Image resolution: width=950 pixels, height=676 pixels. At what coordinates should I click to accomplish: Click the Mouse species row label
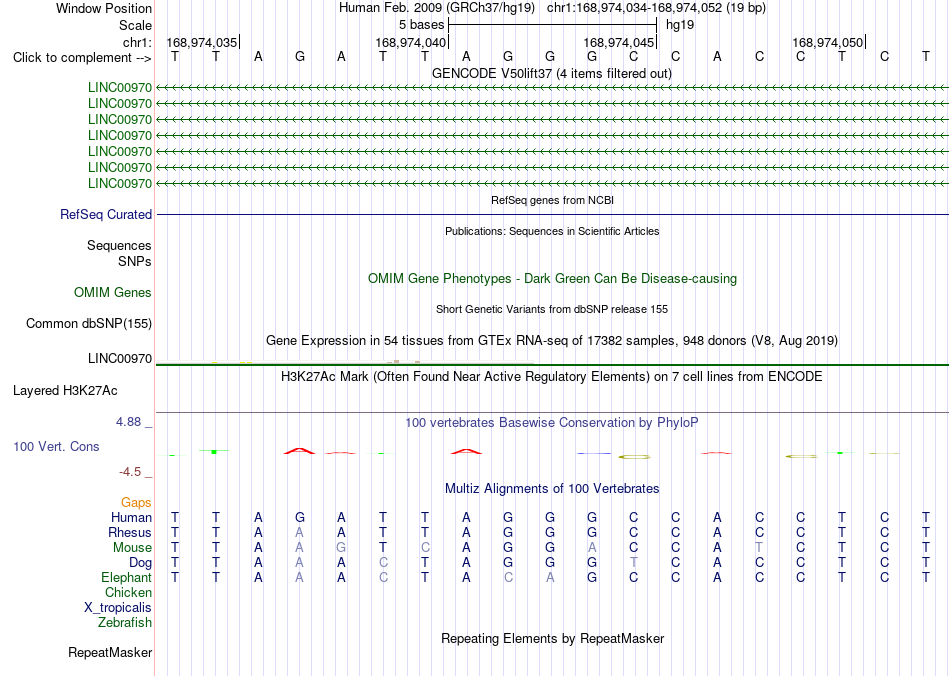pos(132,548)
